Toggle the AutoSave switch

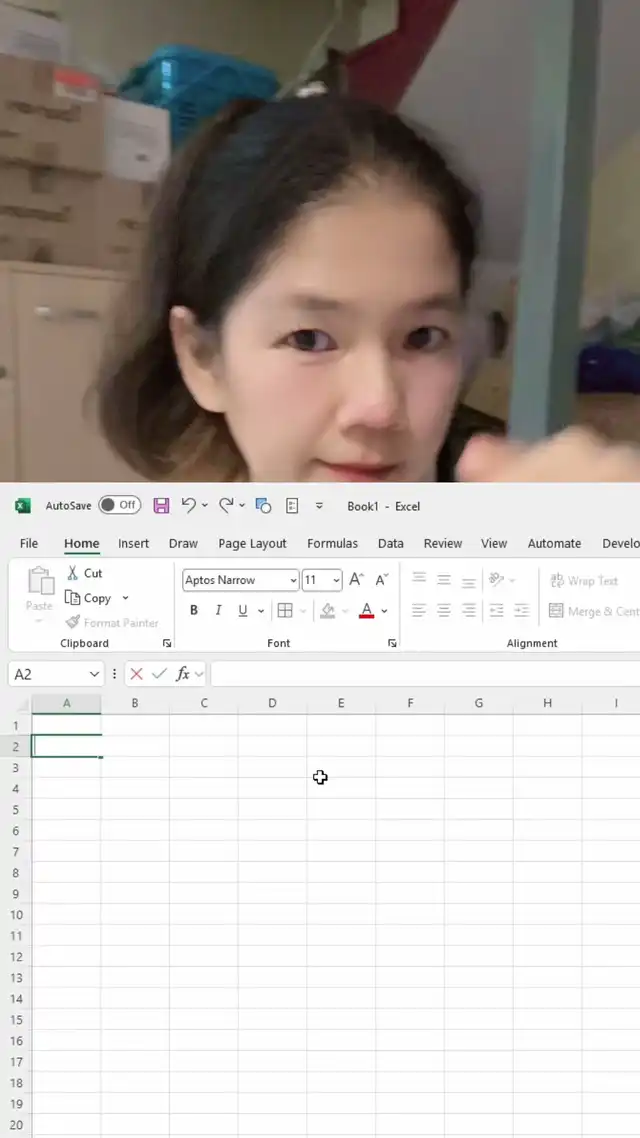[x=119, y=506]
